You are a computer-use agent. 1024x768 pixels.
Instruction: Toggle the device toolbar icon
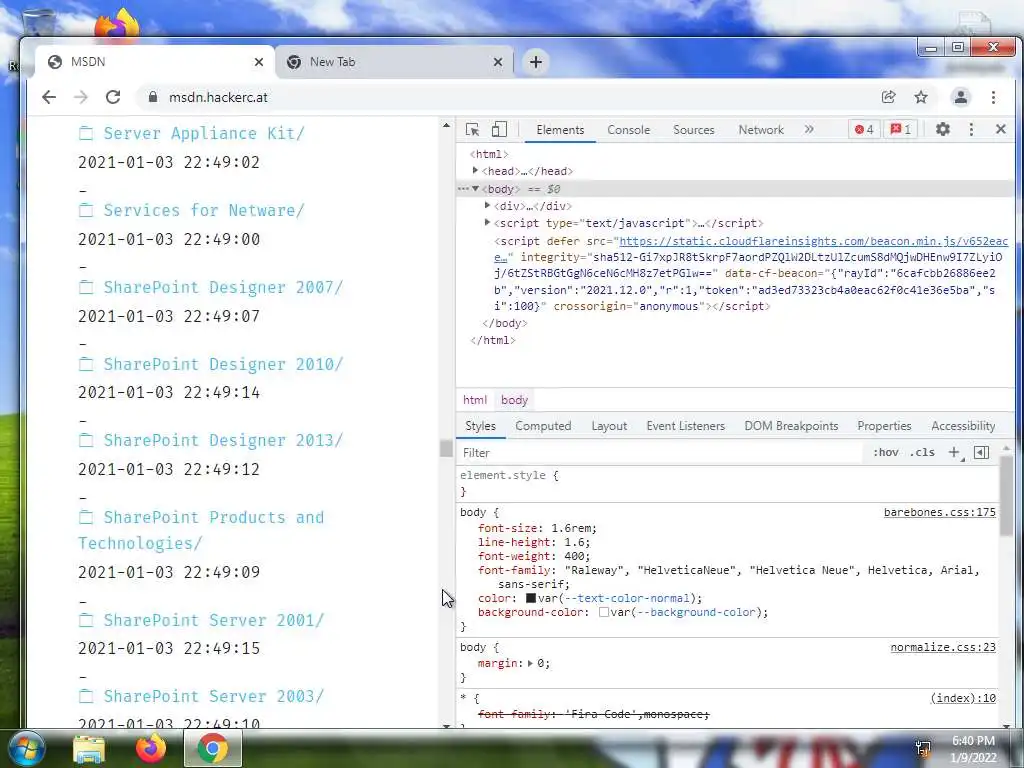coord(499,129)
